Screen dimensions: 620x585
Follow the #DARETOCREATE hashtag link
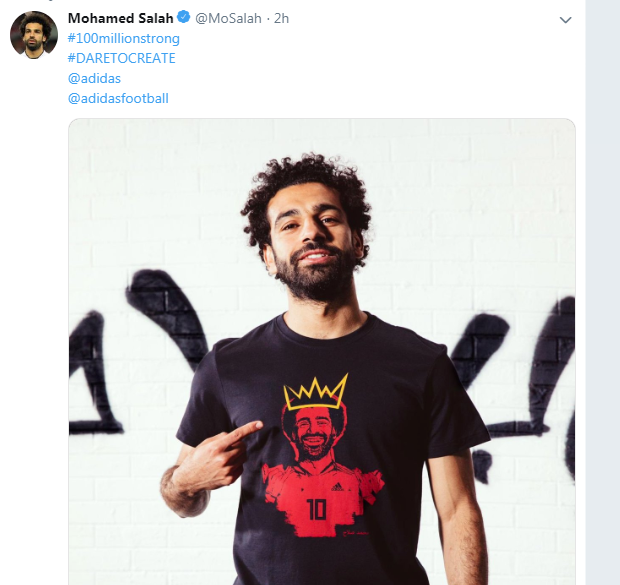pyautogui.click(x=121, y=58)
